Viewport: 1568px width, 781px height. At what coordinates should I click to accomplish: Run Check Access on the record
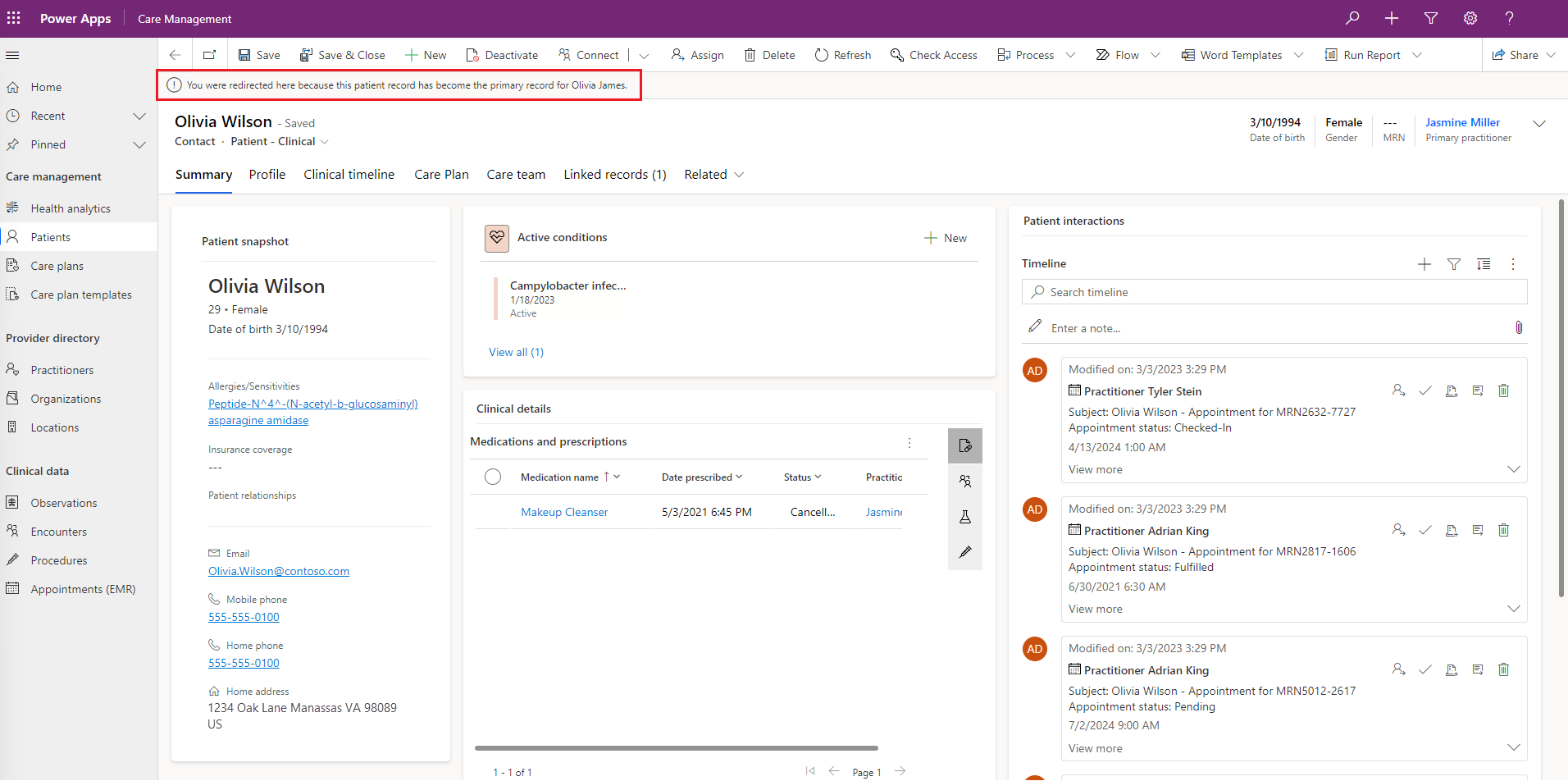tap(934, 55)
